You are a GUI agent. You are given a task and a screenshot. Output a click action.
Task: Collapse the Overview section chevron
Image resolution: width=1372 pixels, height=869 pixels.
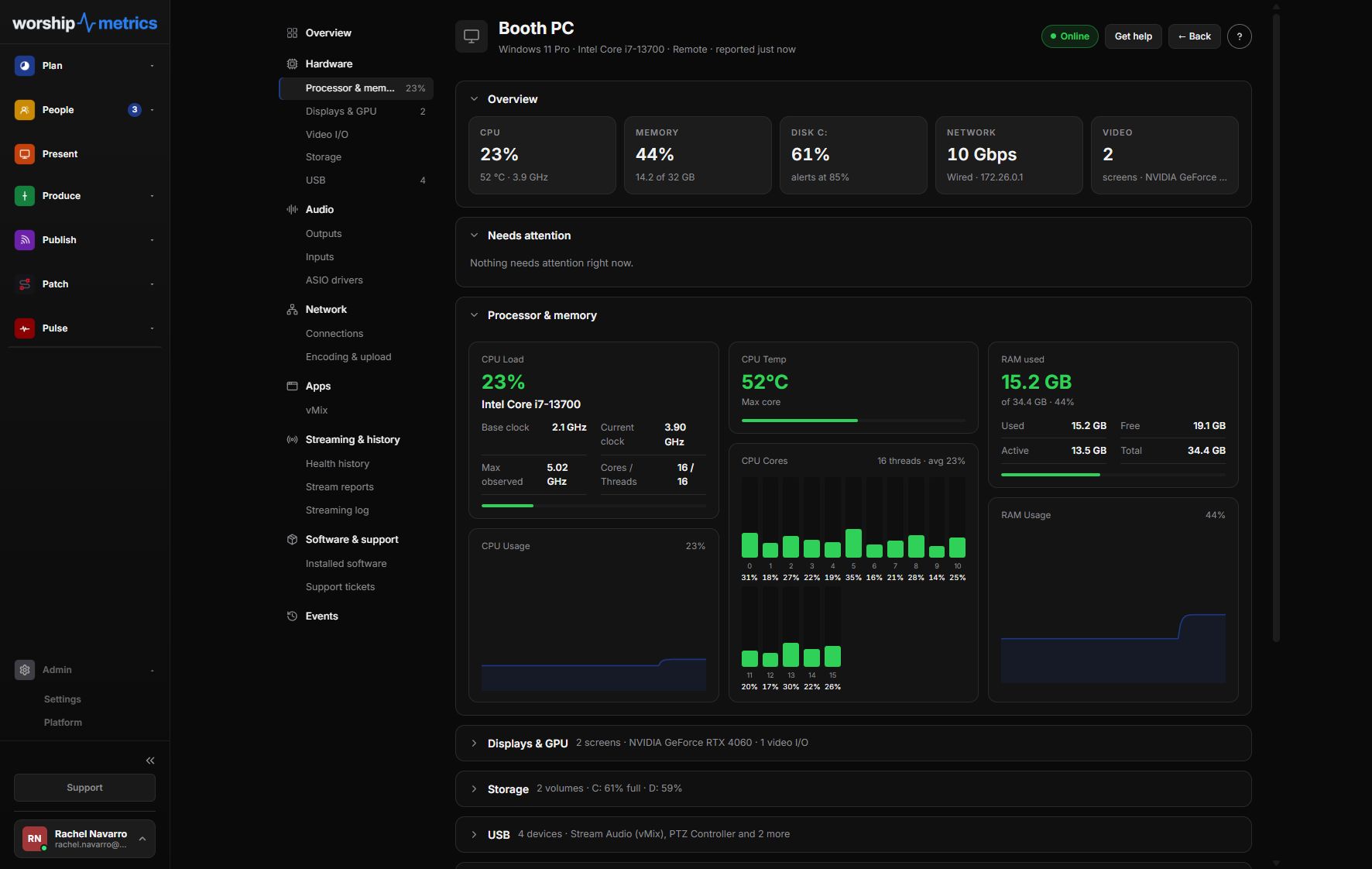pos(475,99)
